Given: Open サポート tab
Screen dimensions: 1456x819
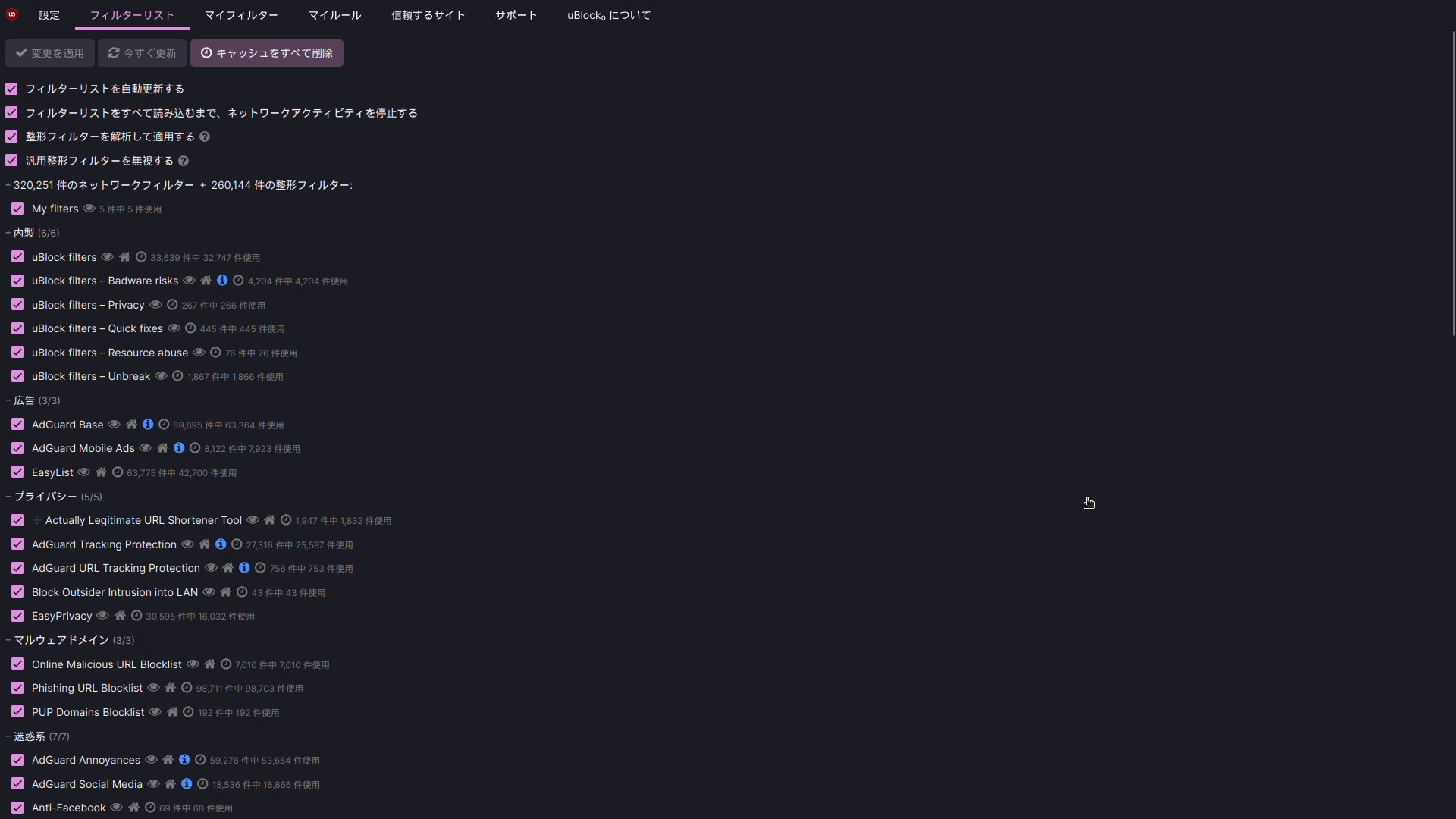Looking at the screenshot, I should click(516, 15).
